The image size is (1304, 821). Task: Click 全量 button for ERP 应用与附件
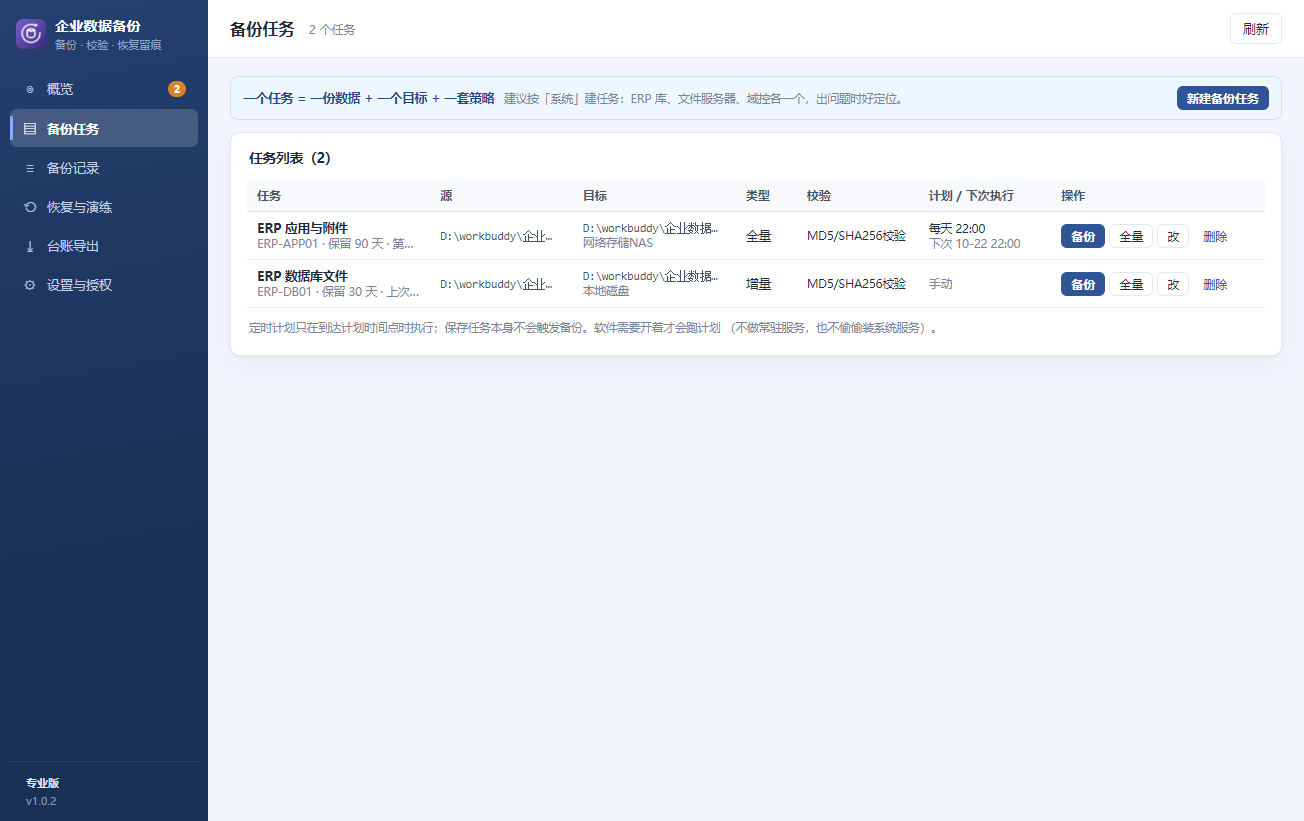pyautogui.click(x=1131, y=236)
